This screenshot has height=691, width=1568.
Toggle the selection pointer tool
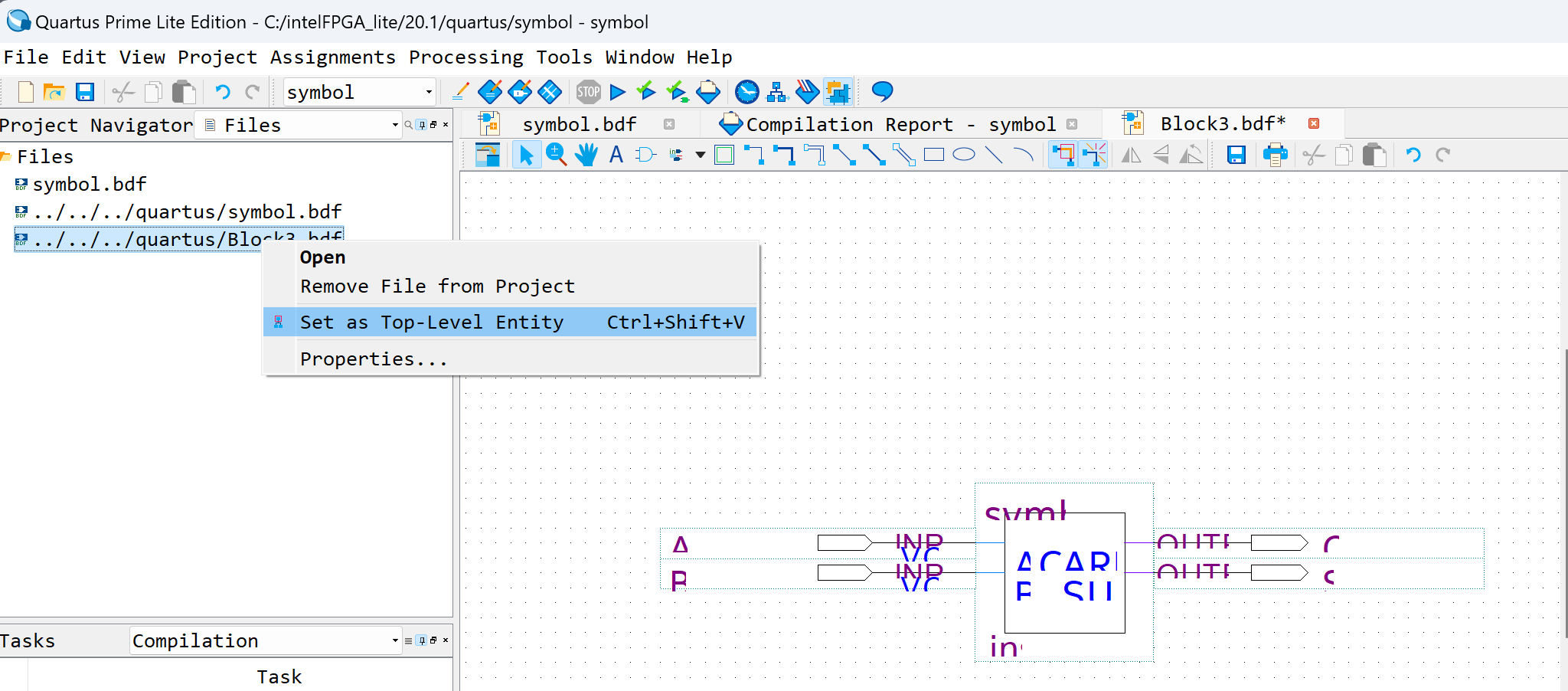(526, 155)
